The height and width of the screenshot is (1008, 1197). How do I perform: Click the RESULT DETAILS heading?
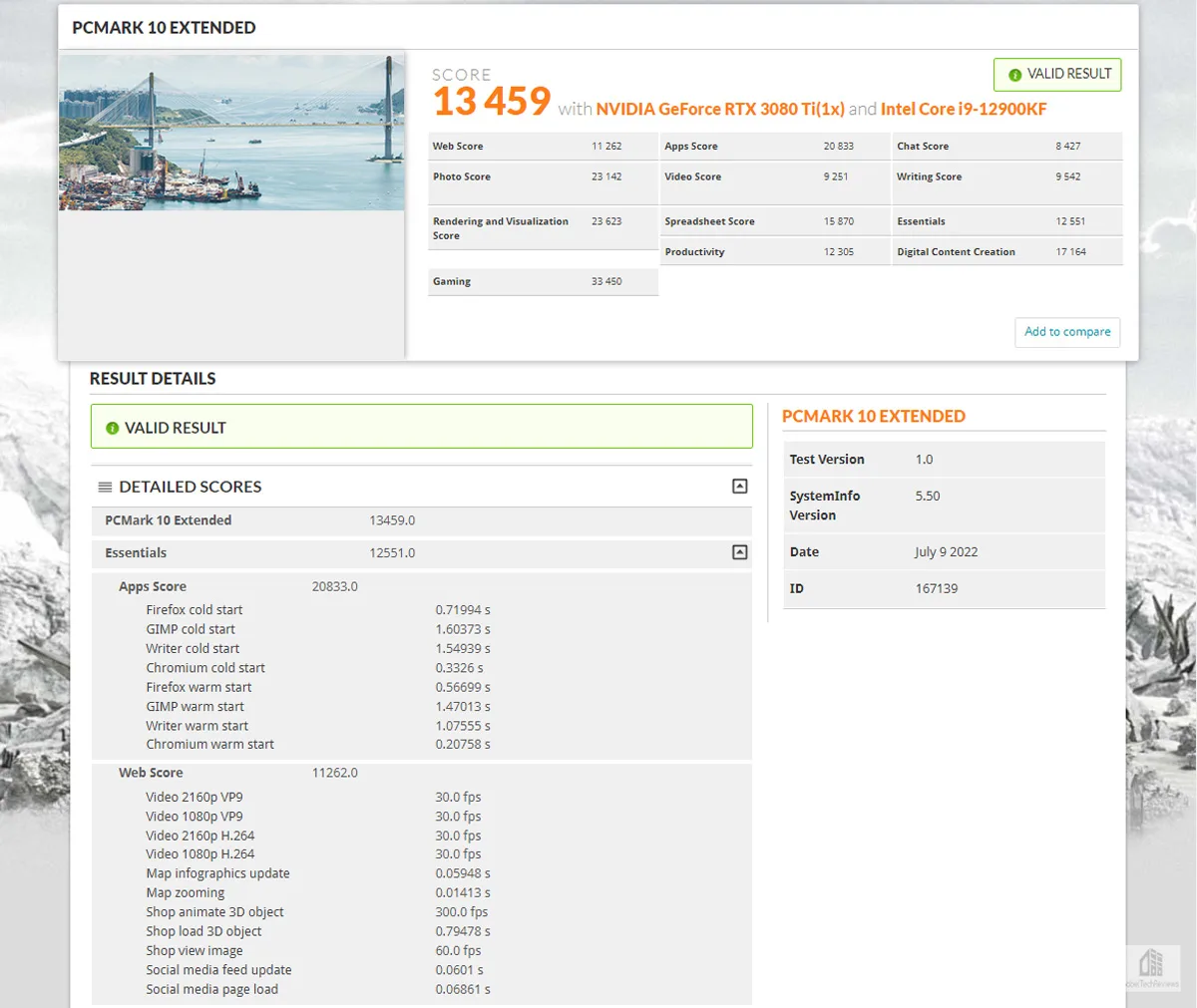point(153,379)
